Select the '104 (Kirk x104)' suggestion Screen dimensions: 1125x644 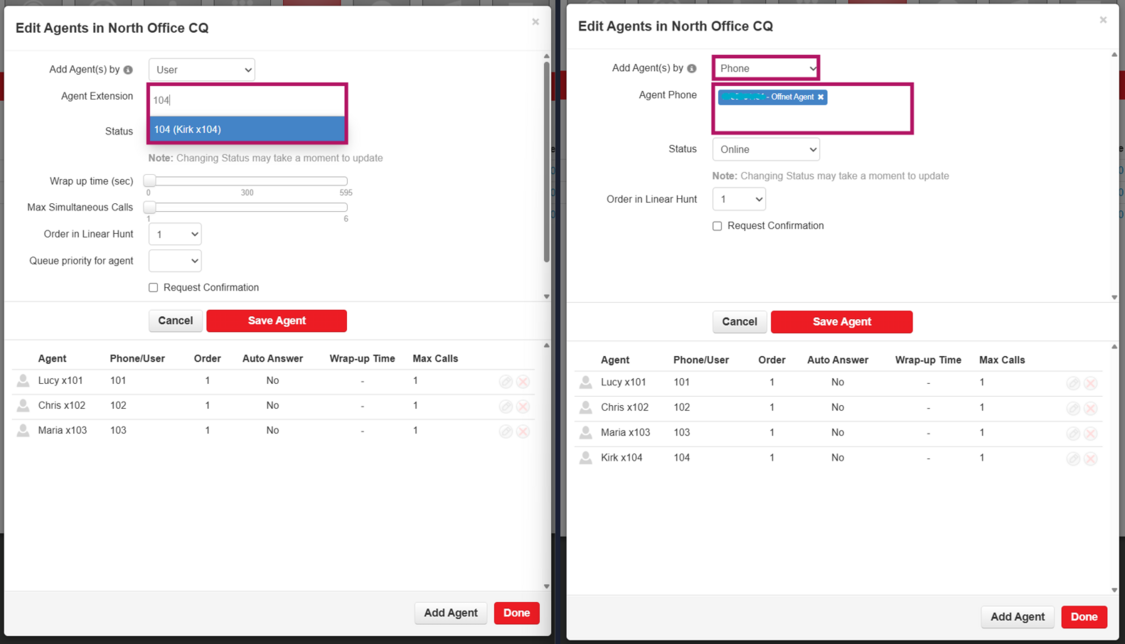(247, 130)
